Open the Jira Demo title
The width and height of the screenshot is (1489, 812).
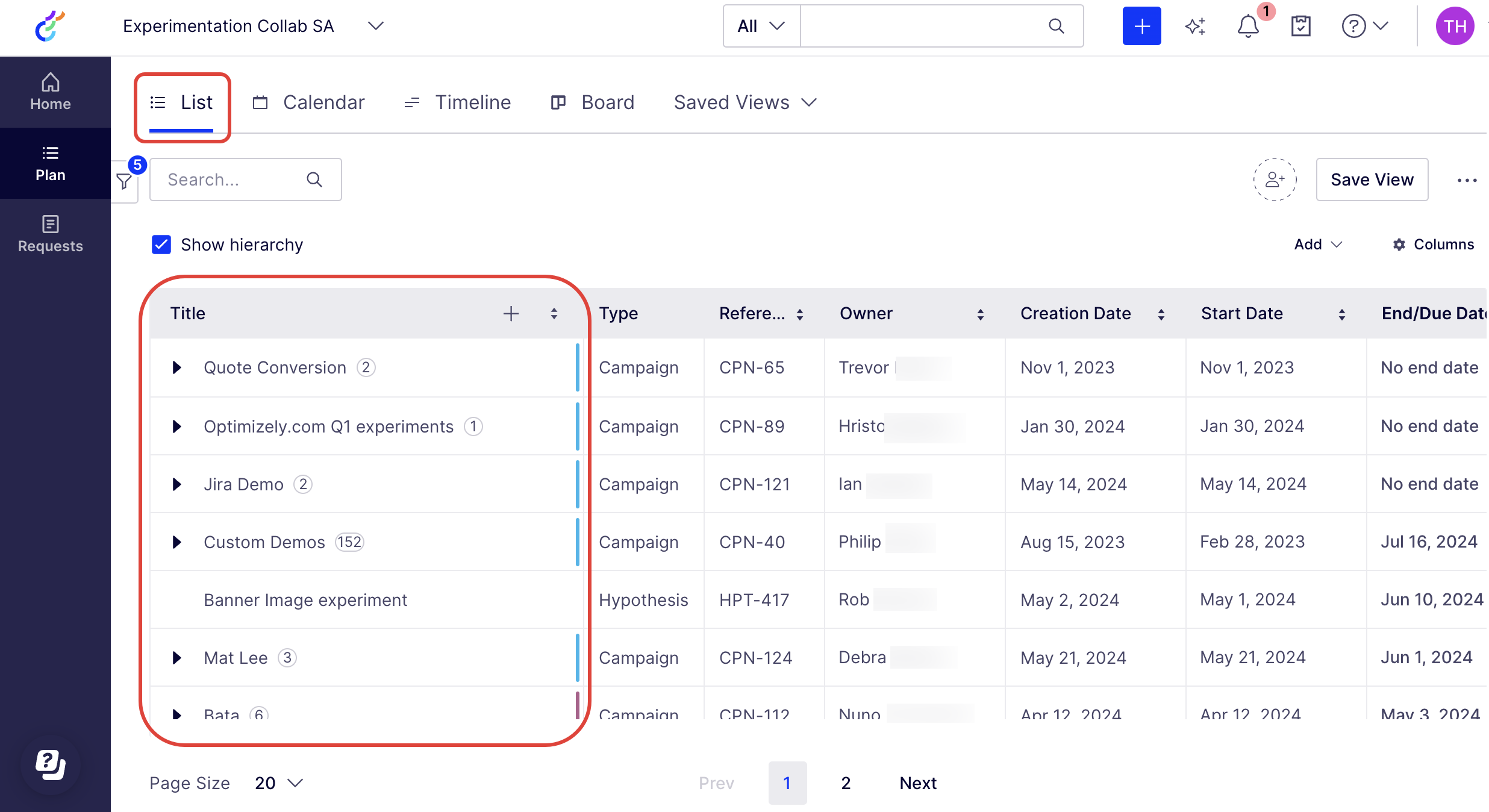(243, 484)
